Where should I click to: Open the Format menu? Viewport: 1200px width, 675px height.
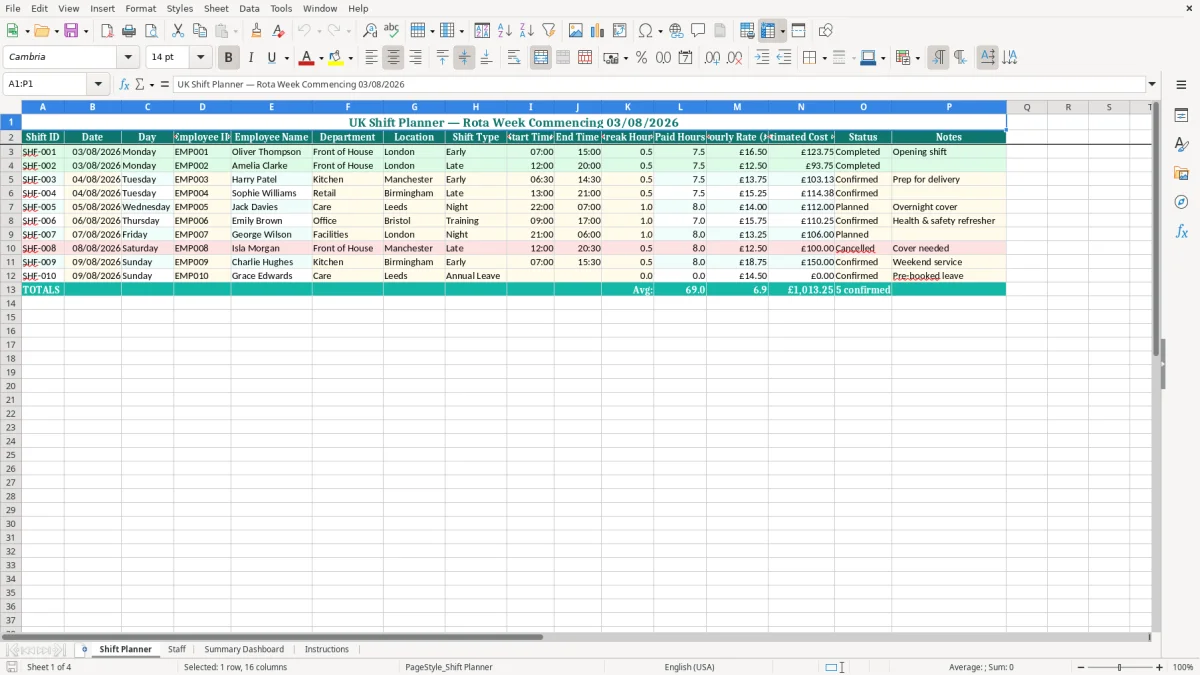[x=141, y=8]
